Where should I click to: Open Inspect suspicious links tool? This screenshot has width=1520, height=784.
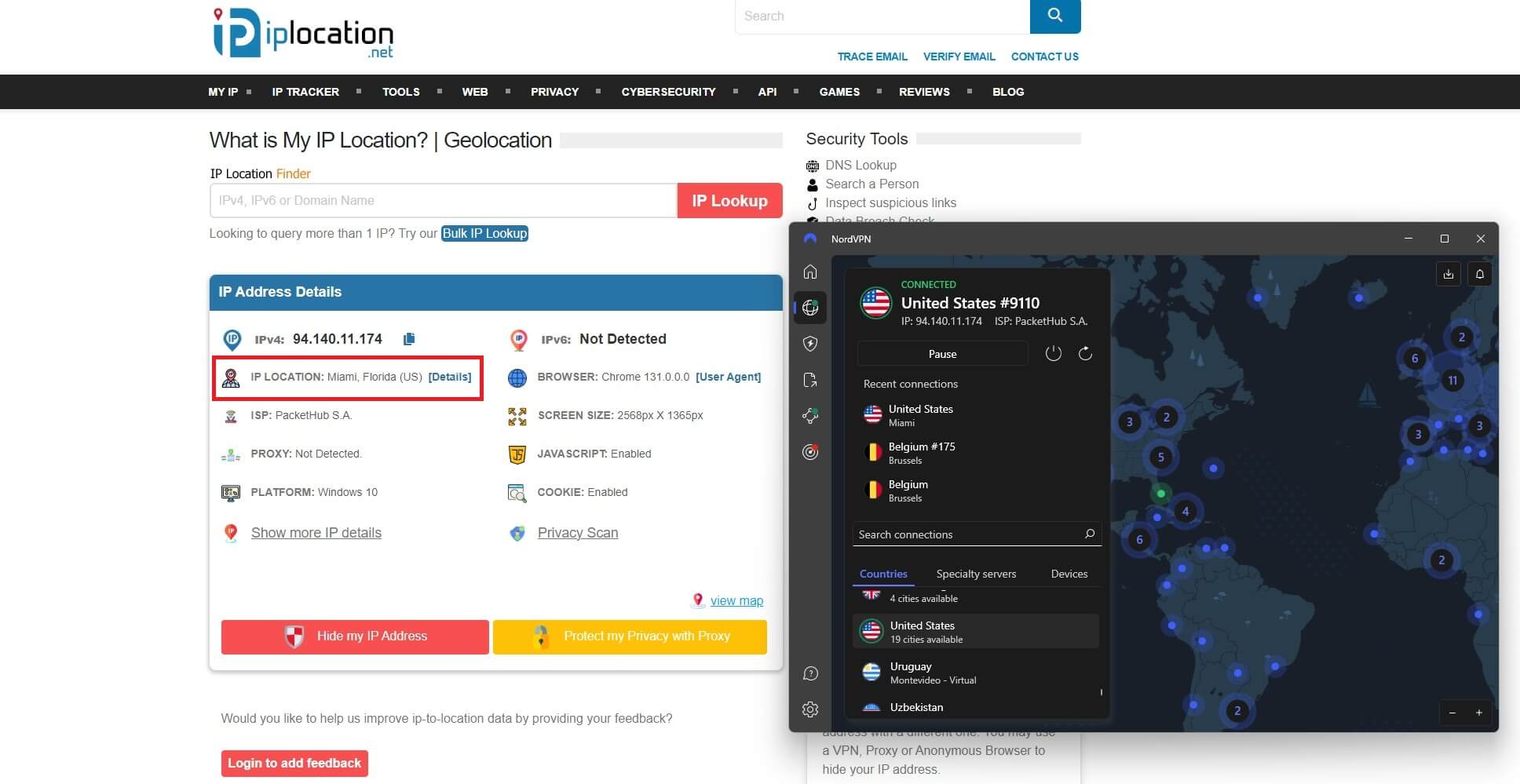pos(890,202)
